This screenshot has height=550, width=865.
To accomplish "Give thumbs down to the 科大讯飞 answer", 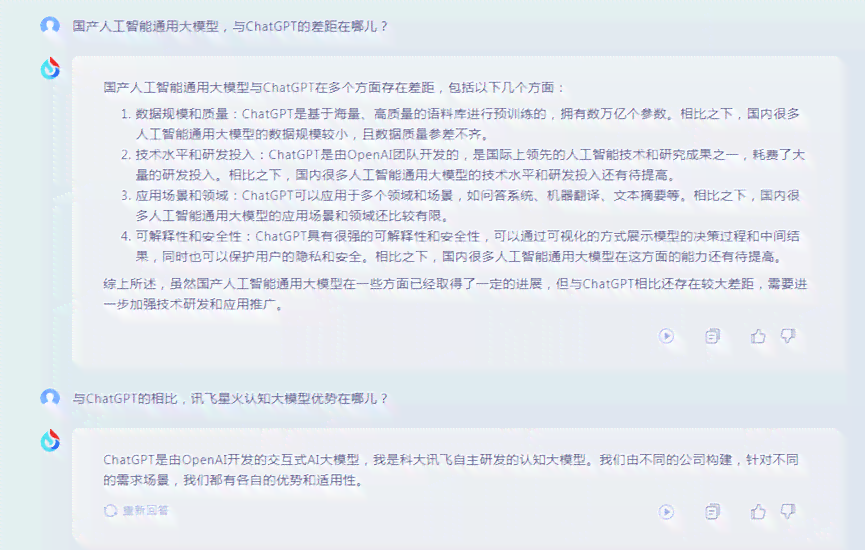I will pyautogui.click(x=788, y=512).
